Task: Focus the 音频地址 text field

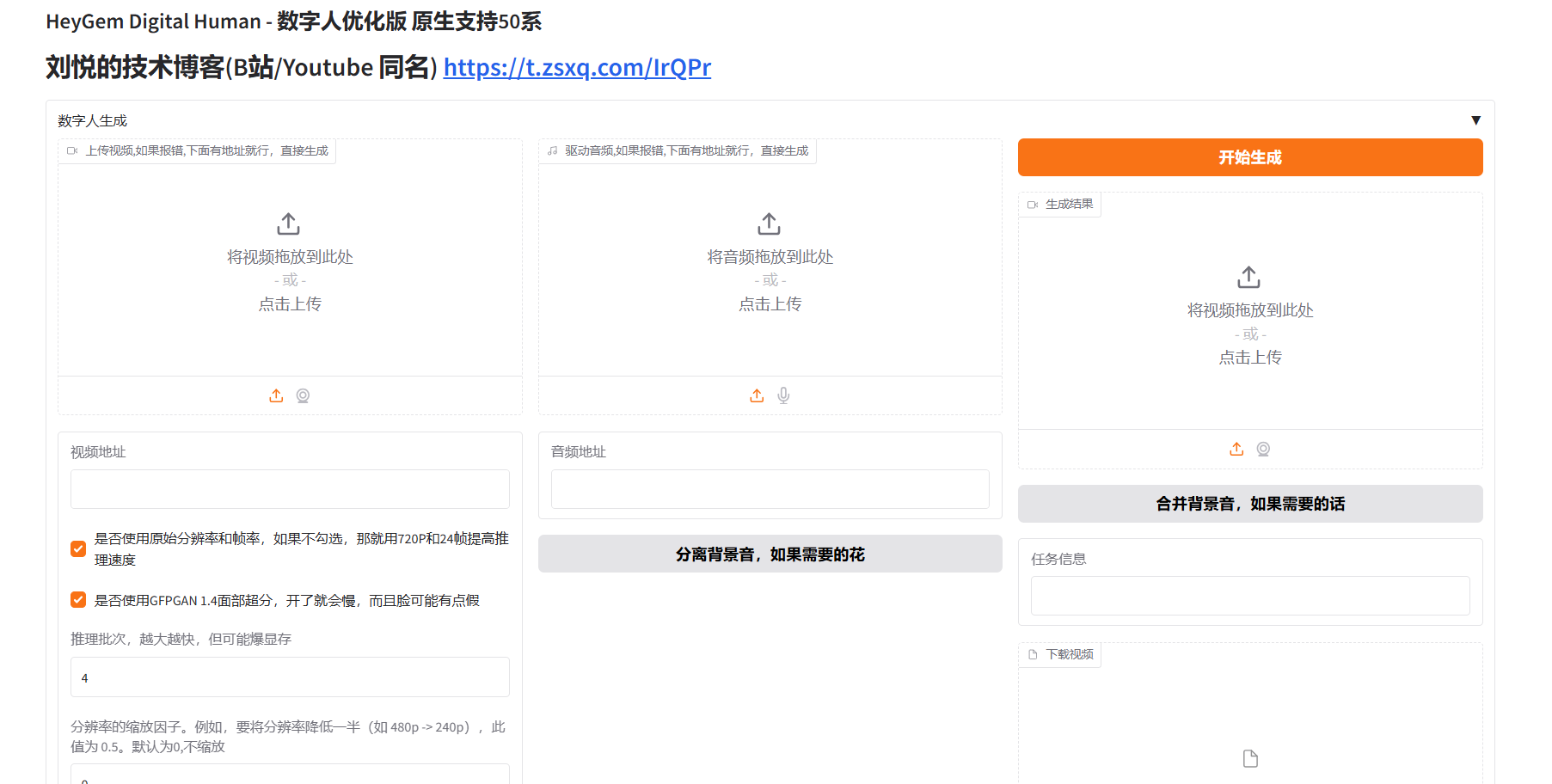Action: tap(770, 489)
